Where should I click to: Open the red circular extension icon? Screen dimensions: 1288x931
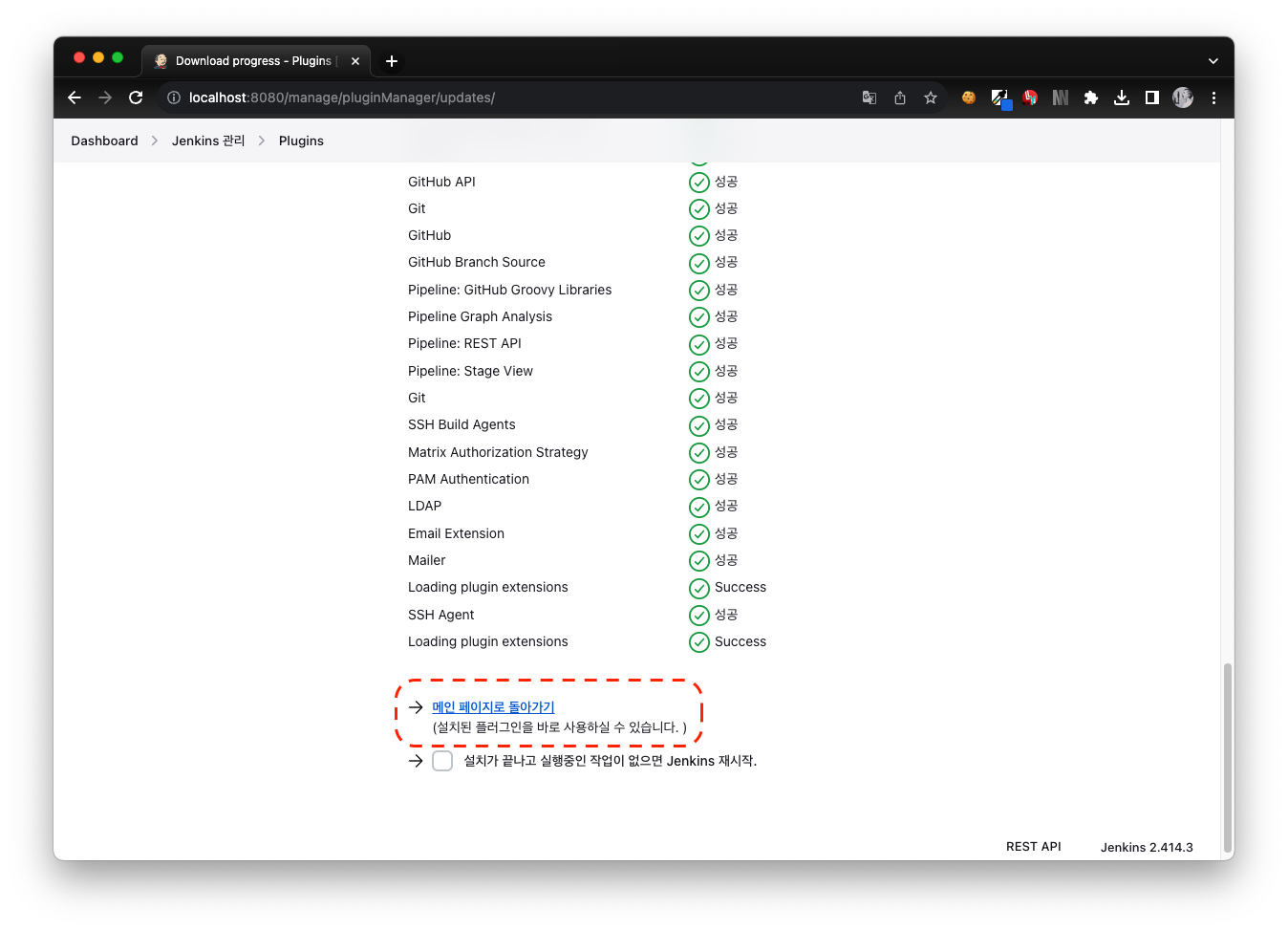click(1030, 97)
